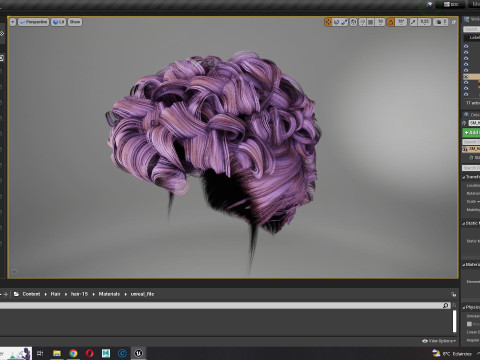Switch to the World Outliner tab
The width and height of the screenshot is (480, 360).
tap(472, 20)
